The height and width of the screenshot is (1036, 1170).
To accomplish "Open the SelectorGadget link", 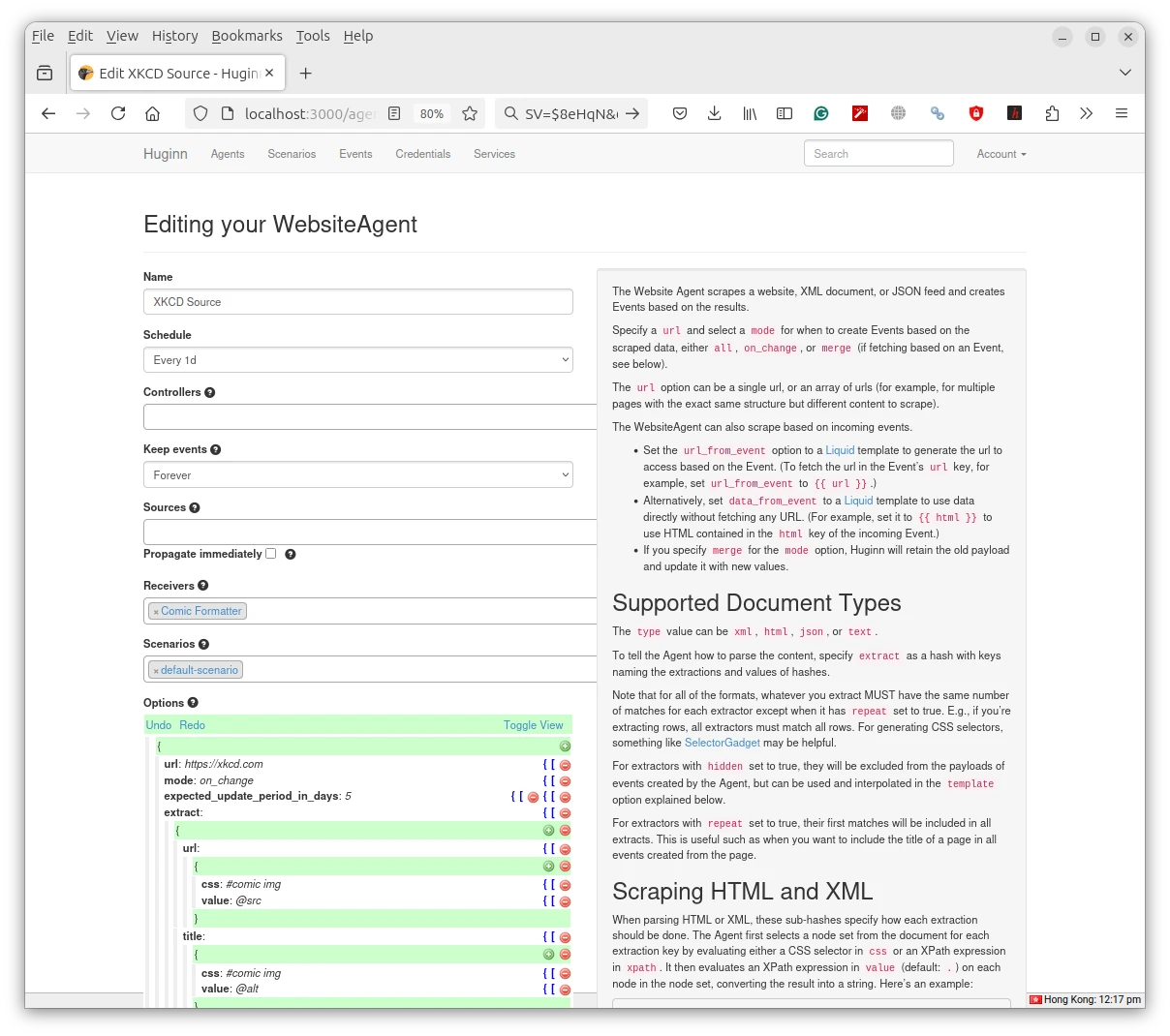I will point(723,743).
